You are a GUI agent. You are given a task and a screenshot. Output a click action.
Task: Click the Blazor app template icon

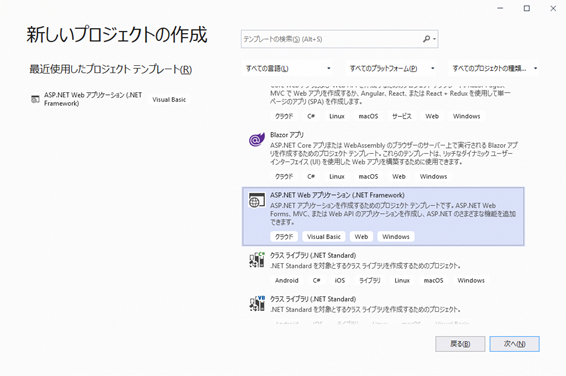257,139
